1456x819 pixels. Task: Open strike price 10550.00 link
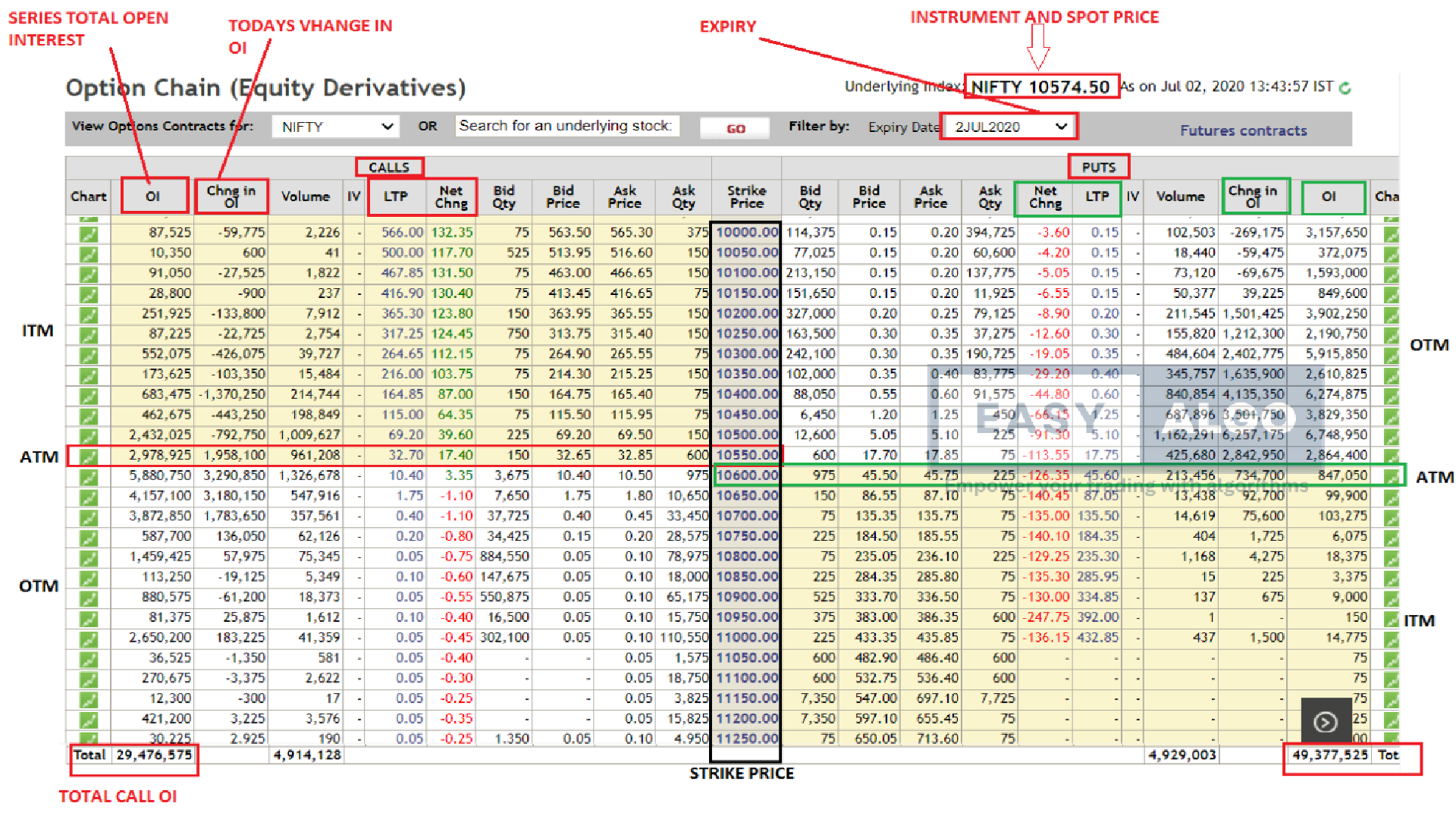point(747,455)
